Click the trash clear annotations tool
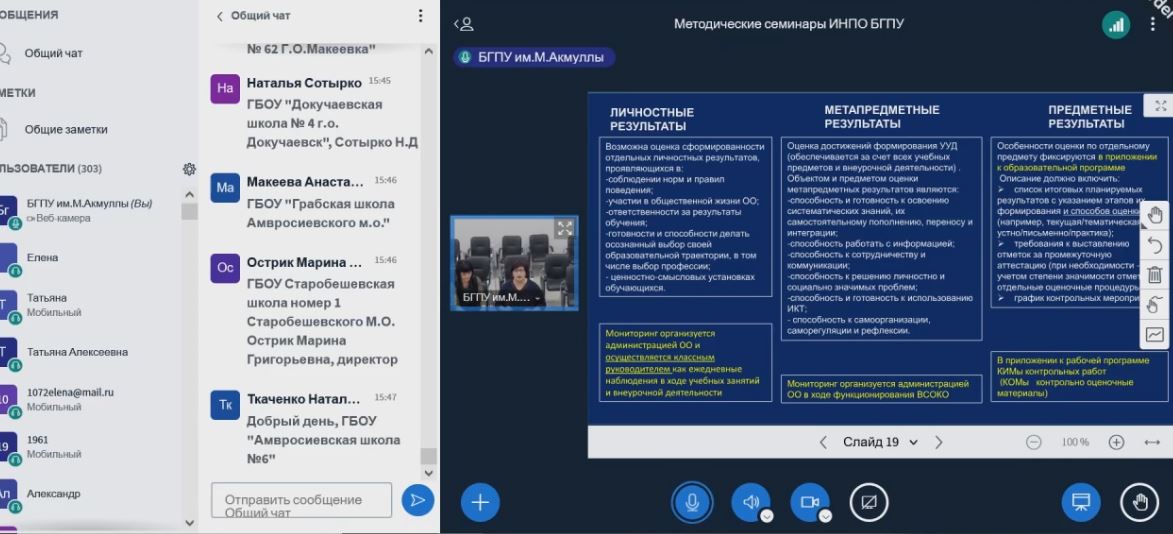This screenshot has height=534, width=1173. 1154,275
